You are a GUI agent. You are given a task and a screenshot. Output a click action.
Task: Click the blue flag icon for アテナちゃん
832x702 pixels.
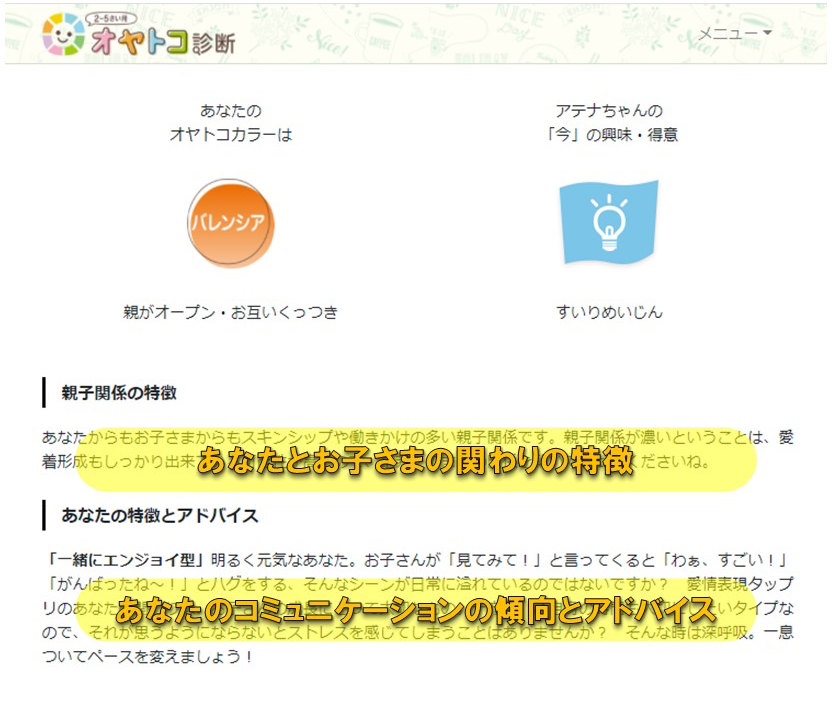(610, 220)
